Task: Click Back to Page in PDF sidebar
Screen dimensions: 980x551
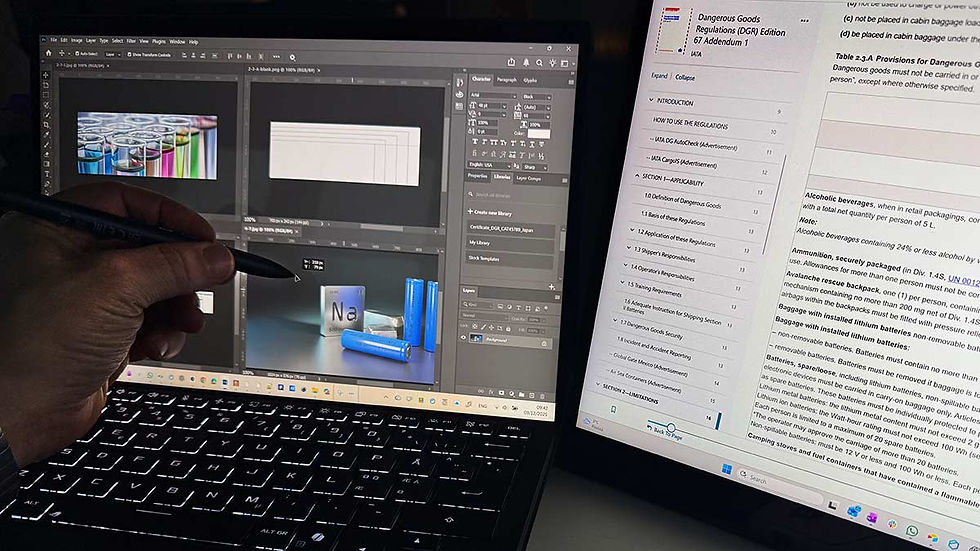Action: pos(665,432)
